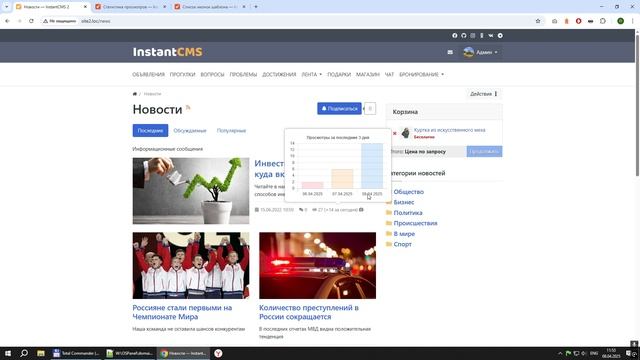640x360 pixels.
Task: Open the Бизнес news category
Action: [404, 202]
